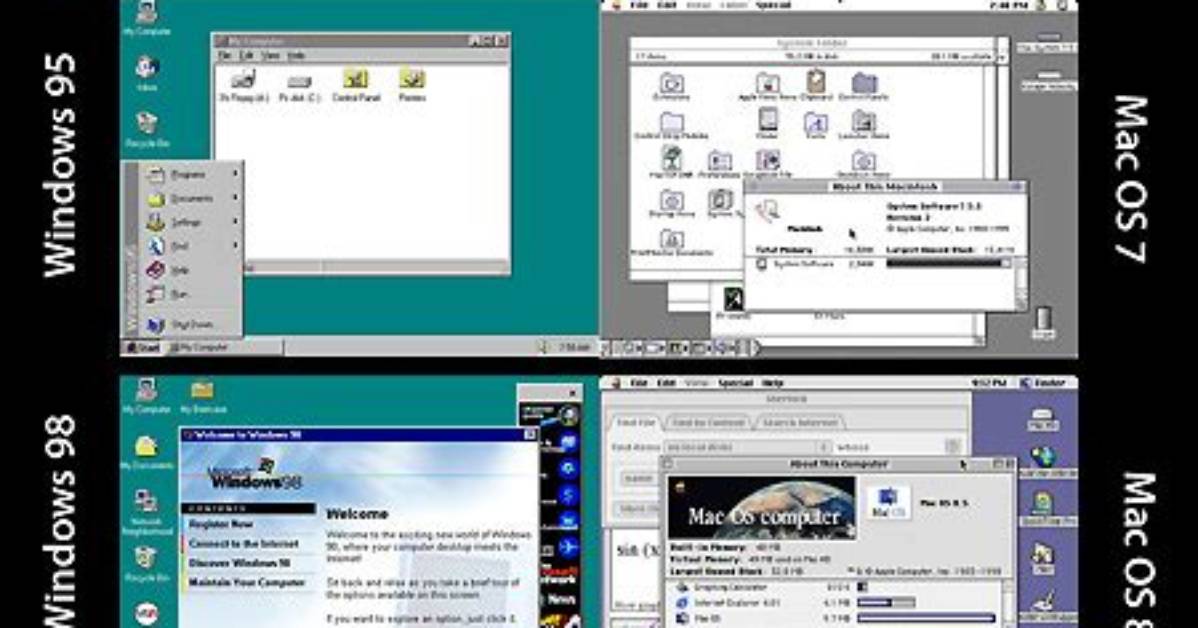Open Control Strip Modules folder
1198x628 pixels.
click(672, 126)
